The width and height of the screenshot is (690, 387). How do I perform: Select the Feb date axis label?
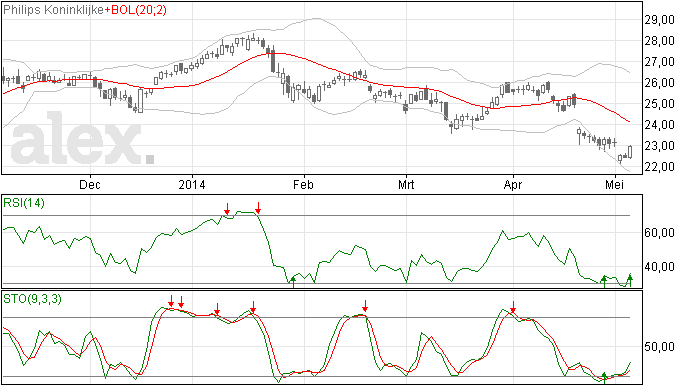pos(304,184)
